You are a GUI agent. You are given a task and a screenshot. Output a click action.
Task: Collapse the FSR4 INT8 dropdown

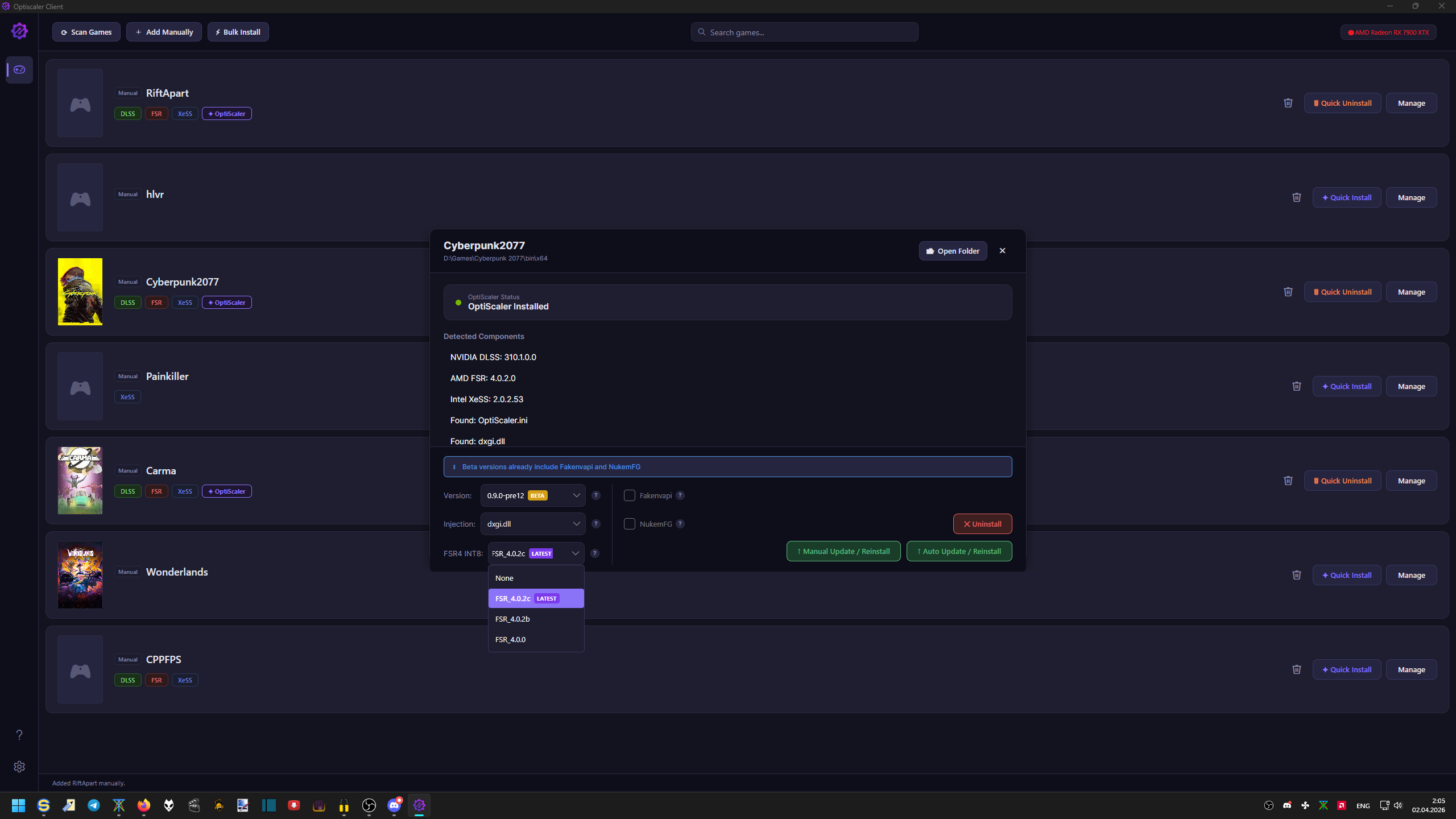click(536, 553)
